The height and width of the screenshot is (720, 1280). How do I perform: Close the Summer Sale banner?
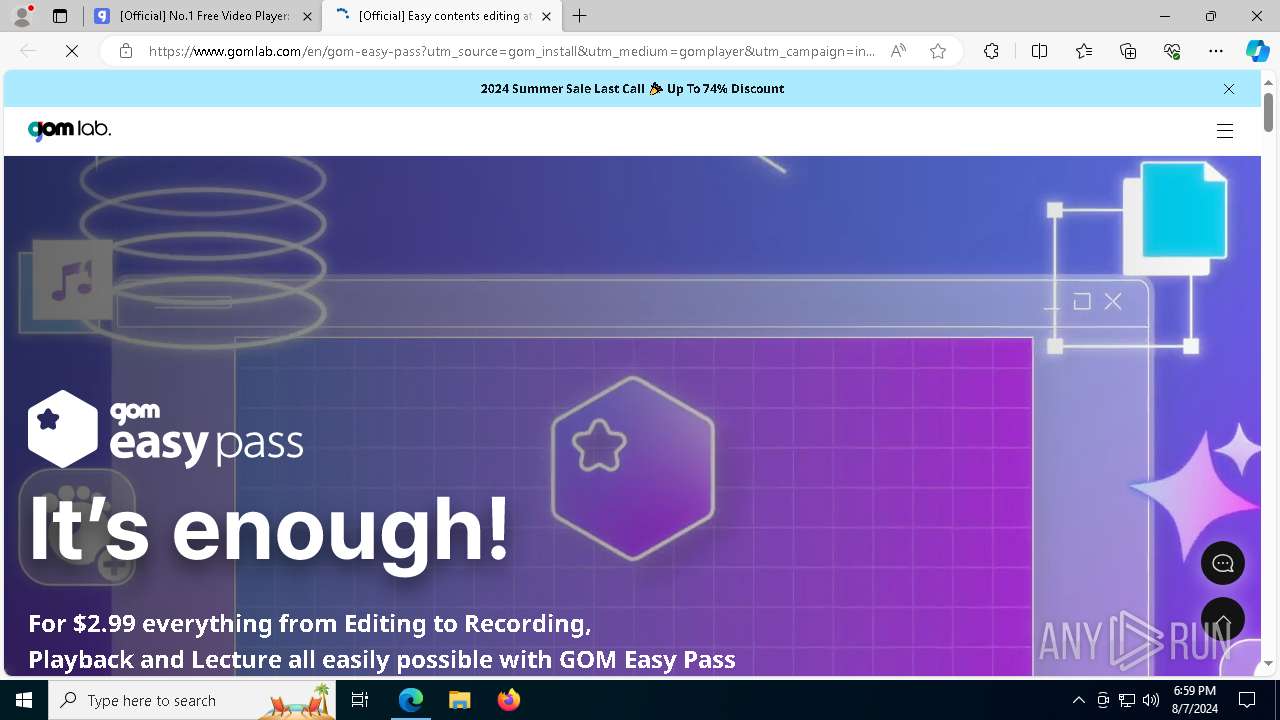coord(1229,89)
